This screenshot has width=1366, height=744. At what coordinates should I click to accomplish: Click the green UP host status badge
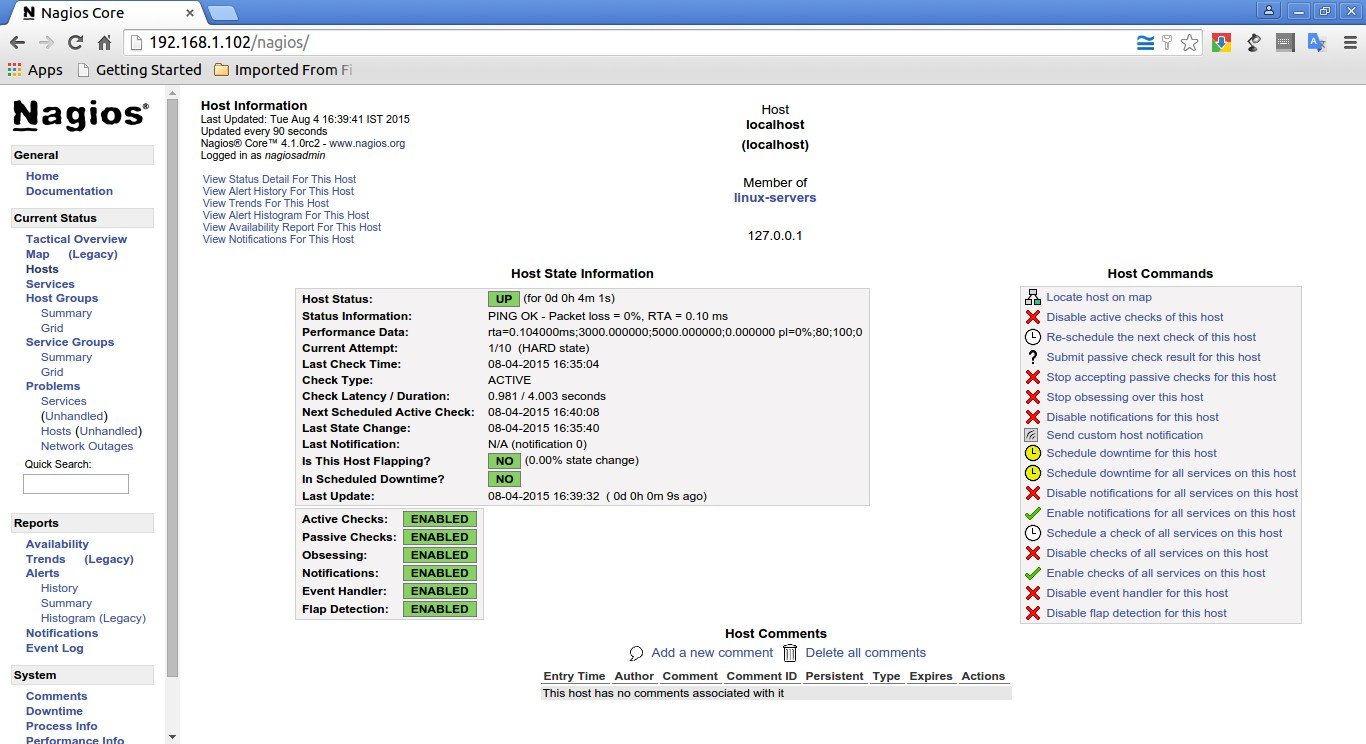pyautogui.click(x=504, y=299)
